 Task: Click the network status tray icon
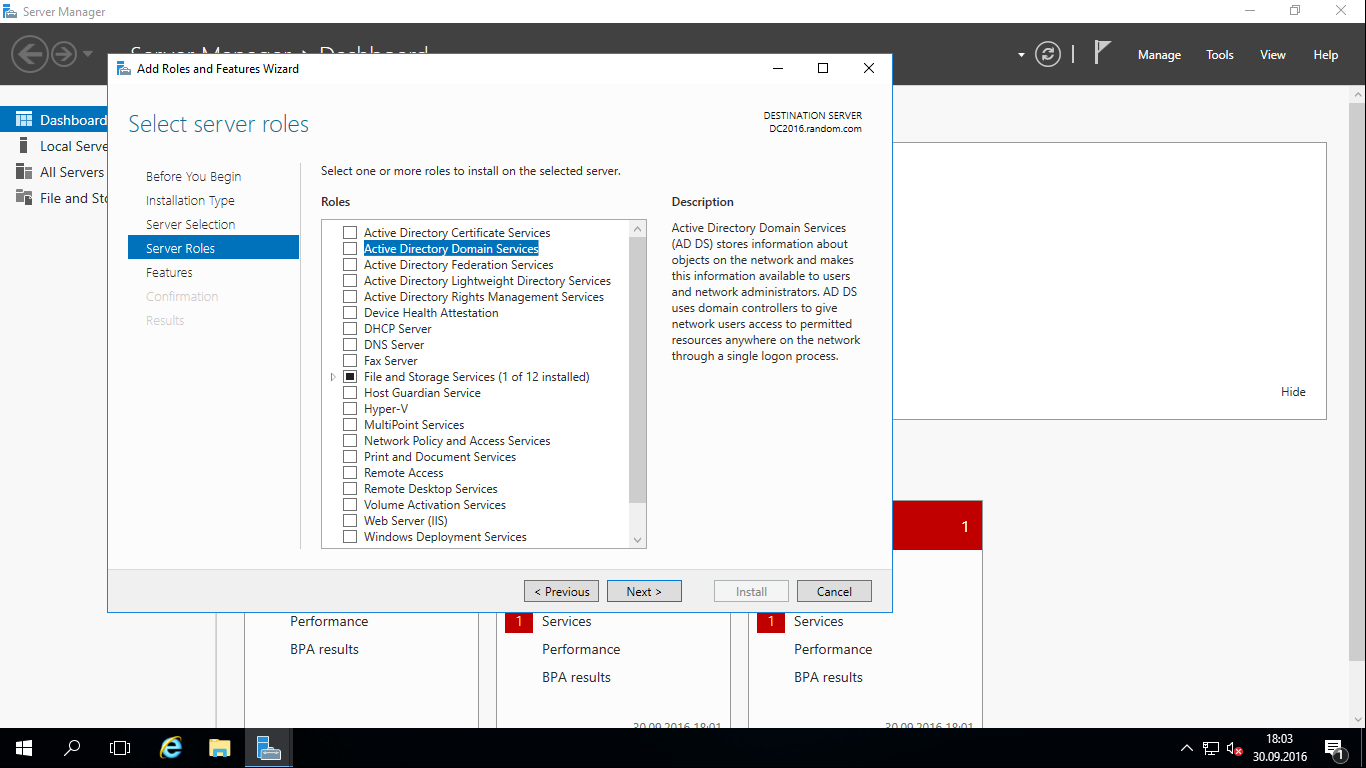[x=1211, y=748]
